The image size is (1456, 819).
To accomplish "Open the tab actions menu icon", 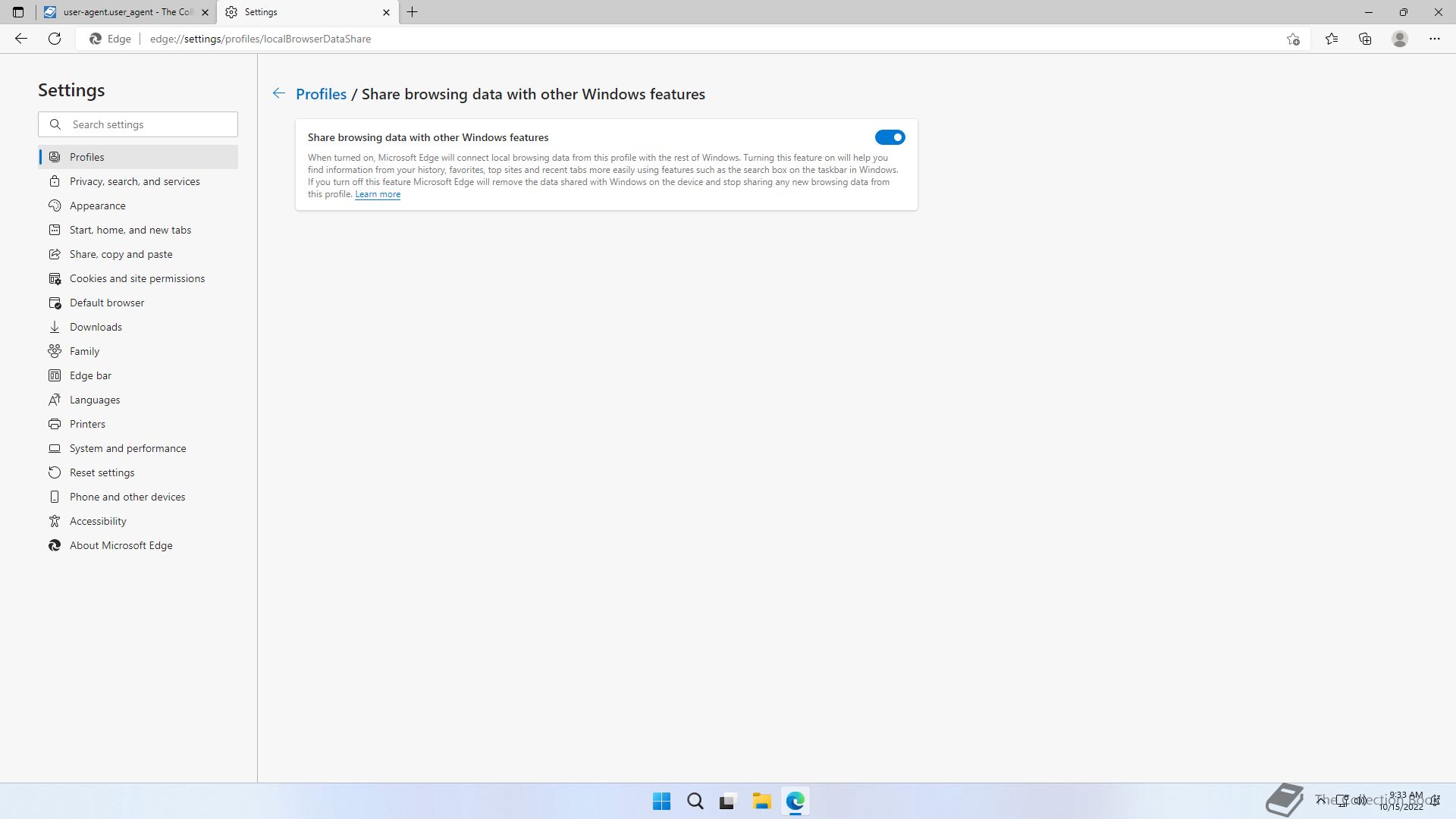I will coord(18,12).
